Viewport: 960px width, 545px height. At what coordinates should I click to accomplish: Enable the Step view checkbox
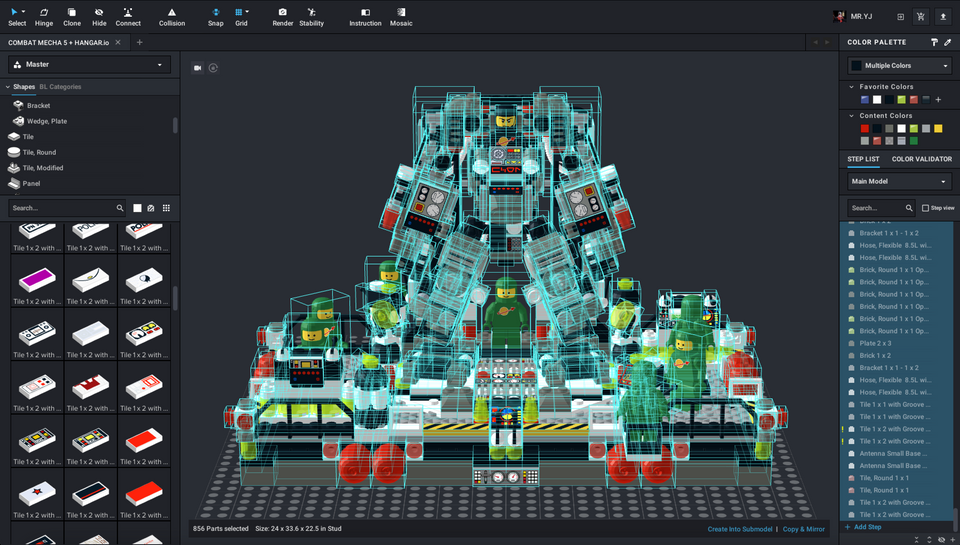[925, 208]
